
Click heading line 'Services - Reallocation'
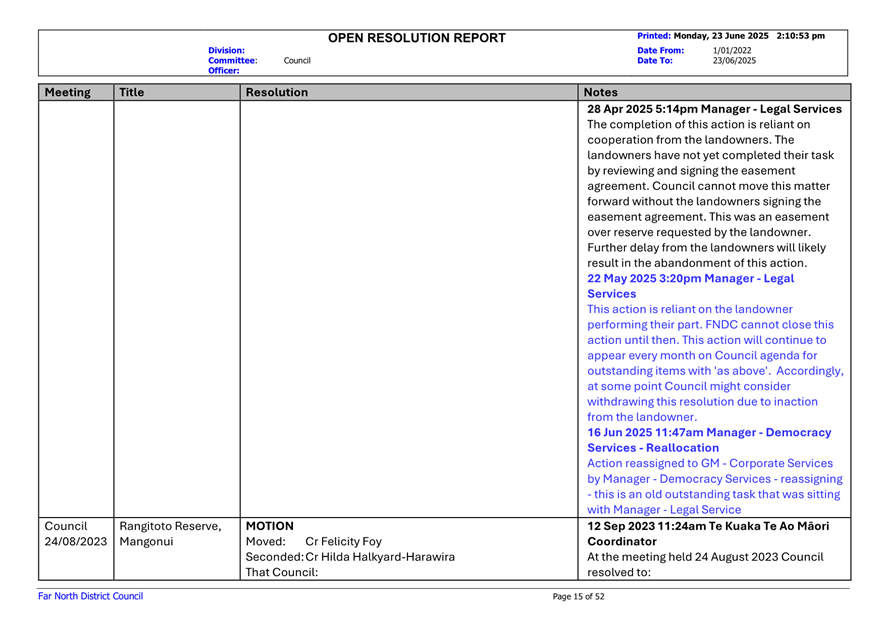click(653, 448)
